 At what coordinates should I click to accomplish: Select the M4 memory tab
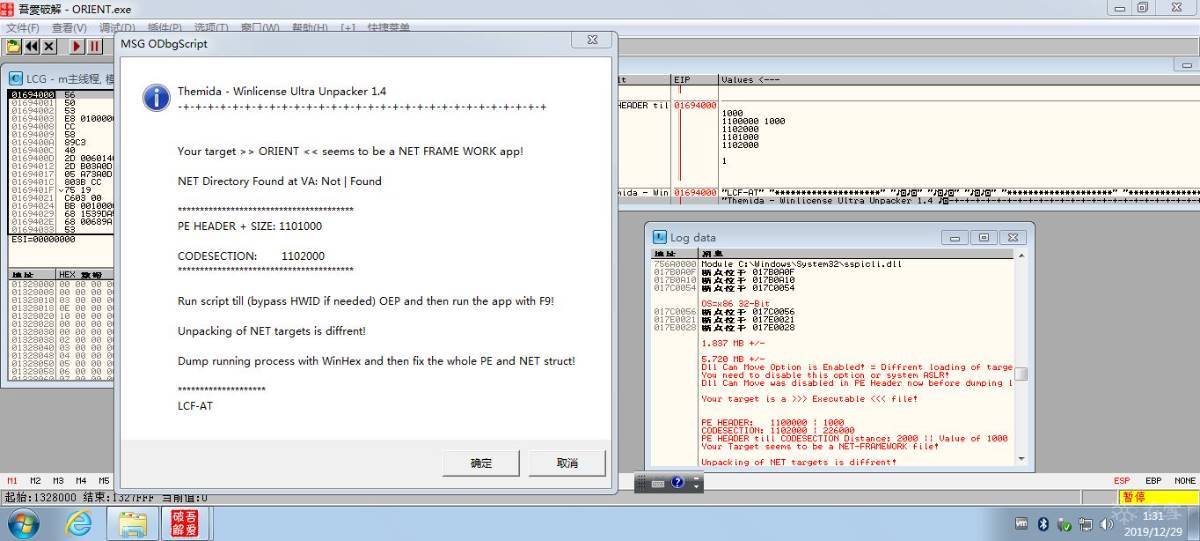pyautogui.click(x=81, y=480)
